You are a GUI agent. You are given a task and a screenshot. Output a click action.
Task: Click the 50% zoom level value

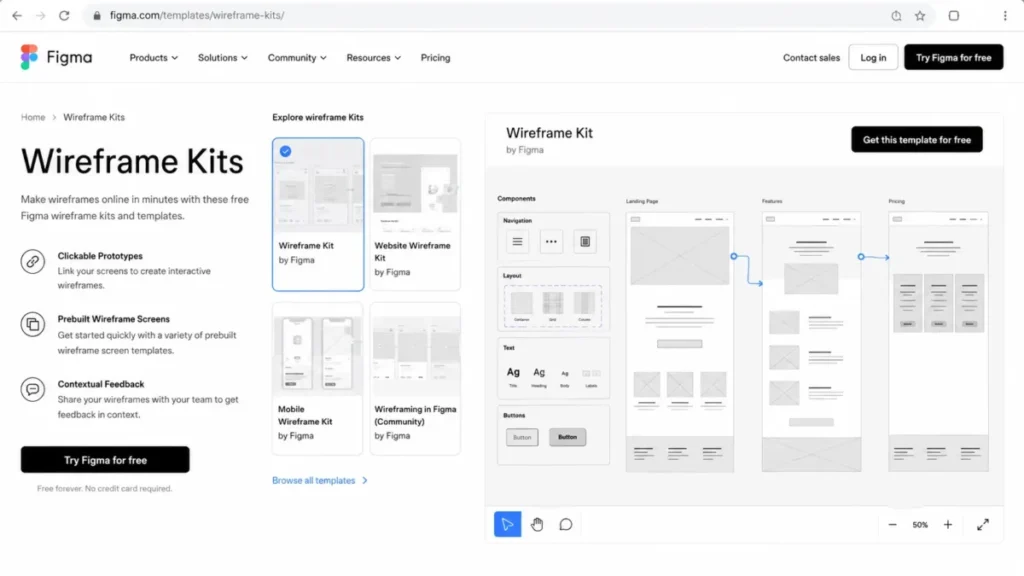pyautogui.click(x=920, y=524)
